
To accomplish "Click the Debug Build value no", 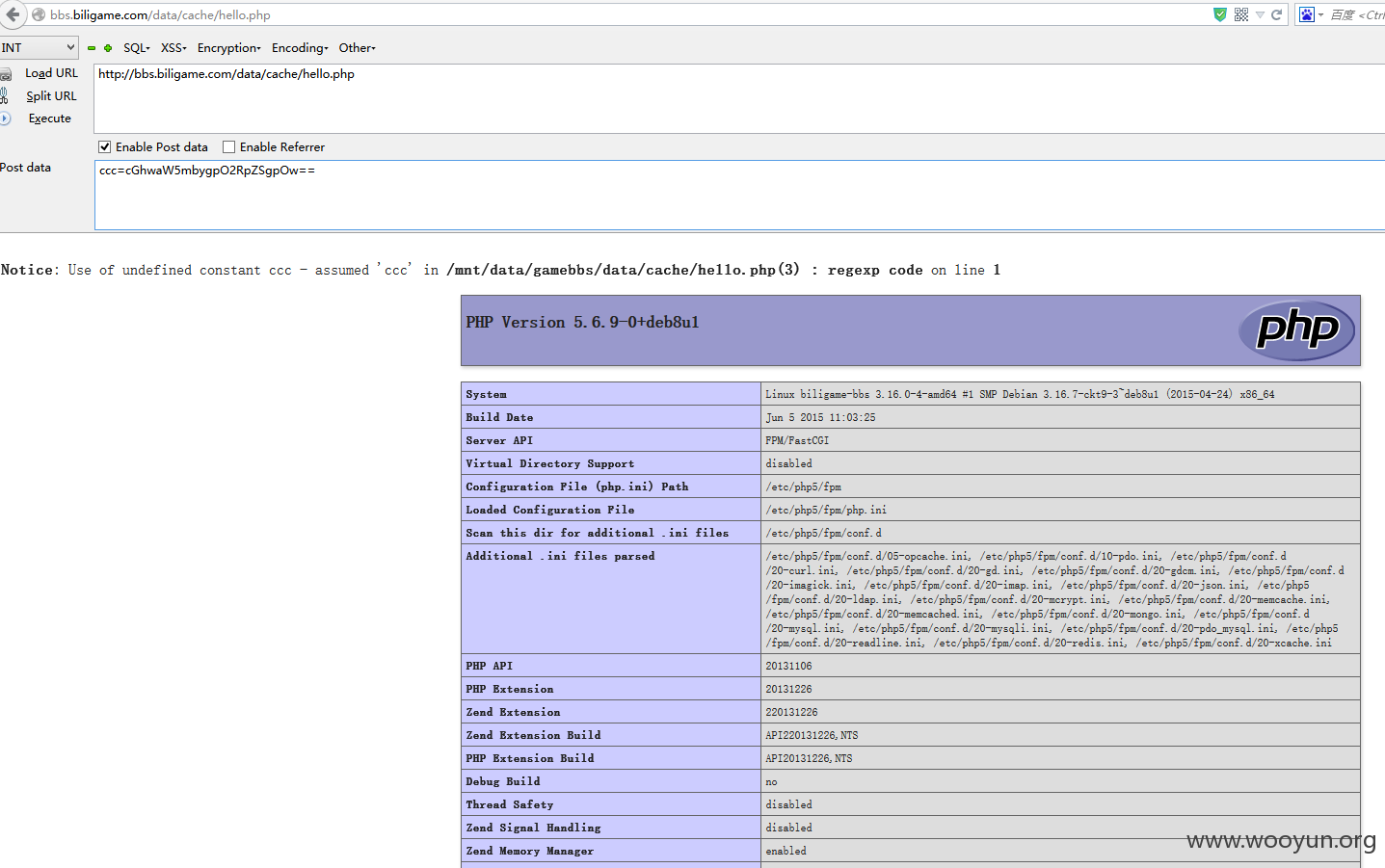I will [771, 781].
